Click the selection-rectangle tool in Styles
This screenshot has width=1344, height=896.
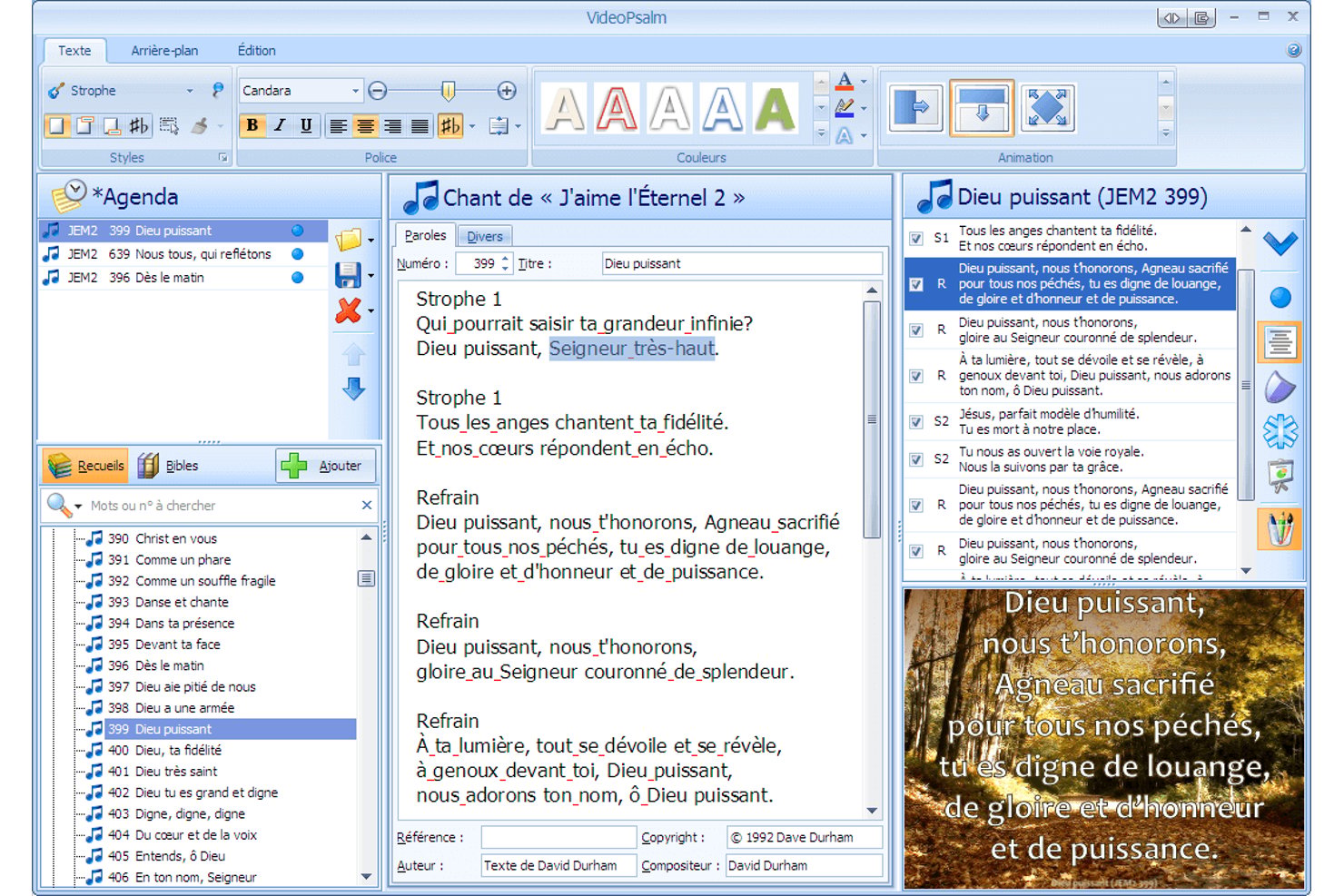(x=169, y=125)
